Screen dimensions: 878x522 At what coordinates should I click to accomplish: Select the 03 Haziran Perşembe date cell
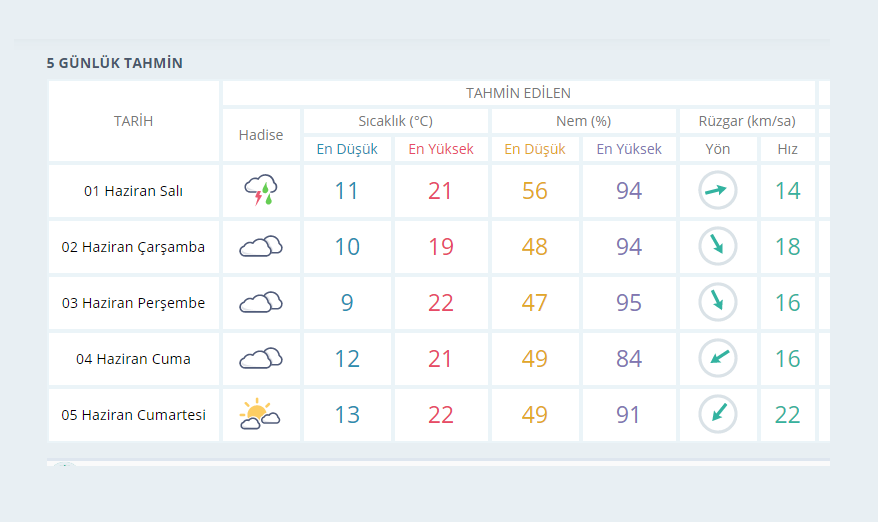click(x=133, y=303)
